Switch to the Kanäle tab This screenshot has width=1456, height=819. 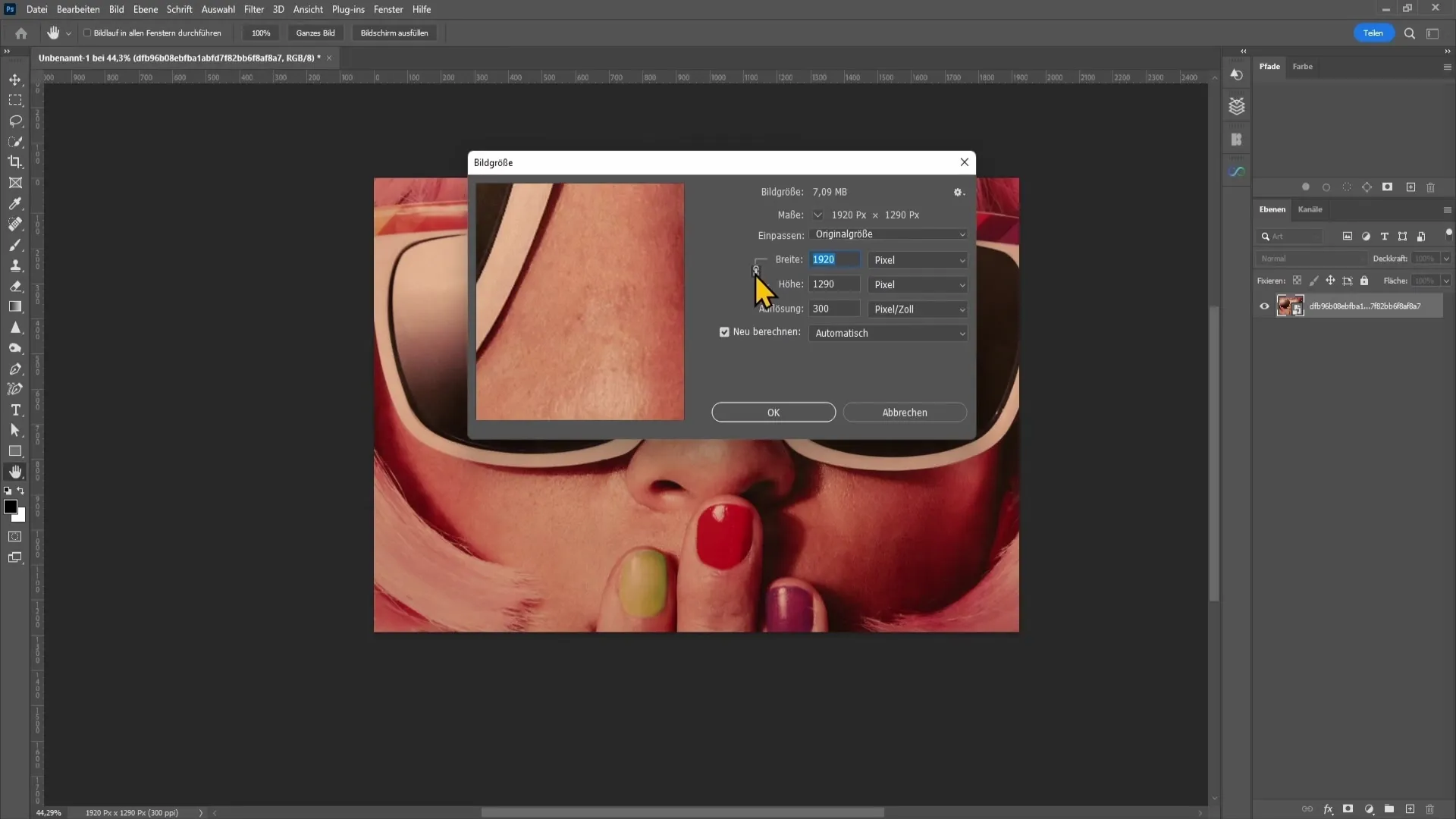(x=1310, y=209)
